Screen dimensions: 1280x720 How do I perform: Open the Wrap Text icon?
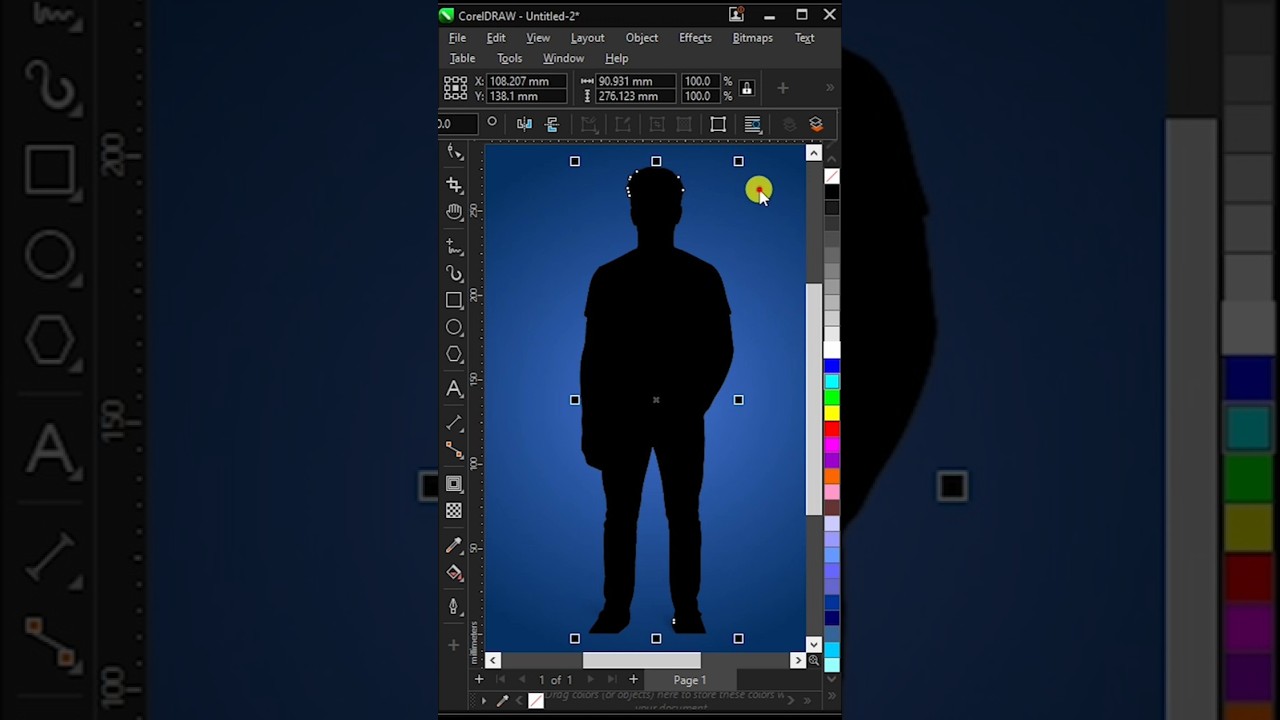pos(752,124)
